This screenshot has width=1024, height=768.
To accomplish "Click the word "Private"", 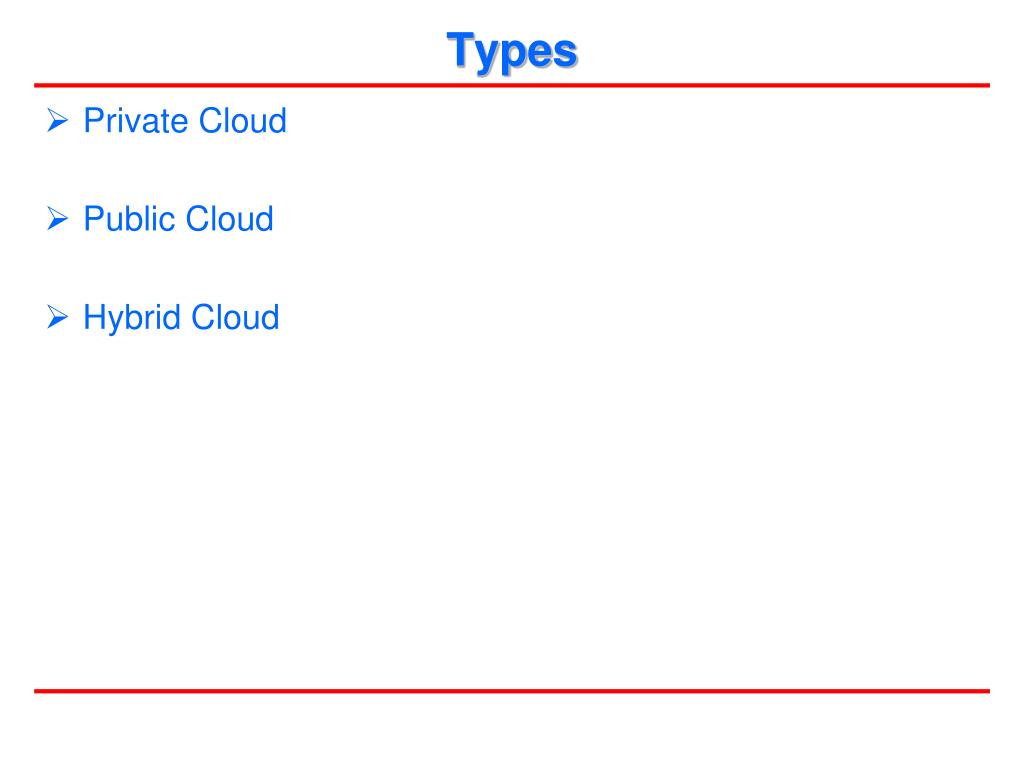I will coord(136,121).
